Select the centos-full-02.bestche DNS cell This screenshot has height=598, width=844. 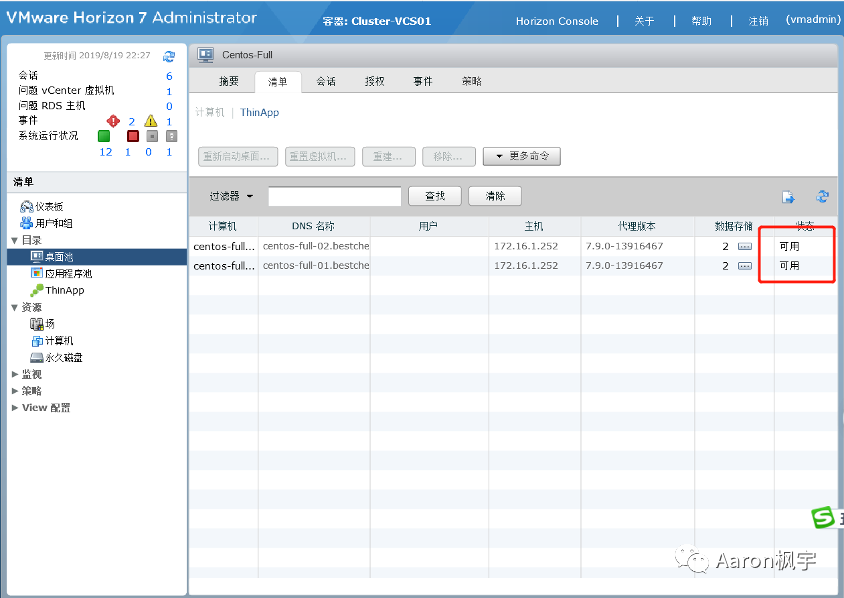(315, 246)
